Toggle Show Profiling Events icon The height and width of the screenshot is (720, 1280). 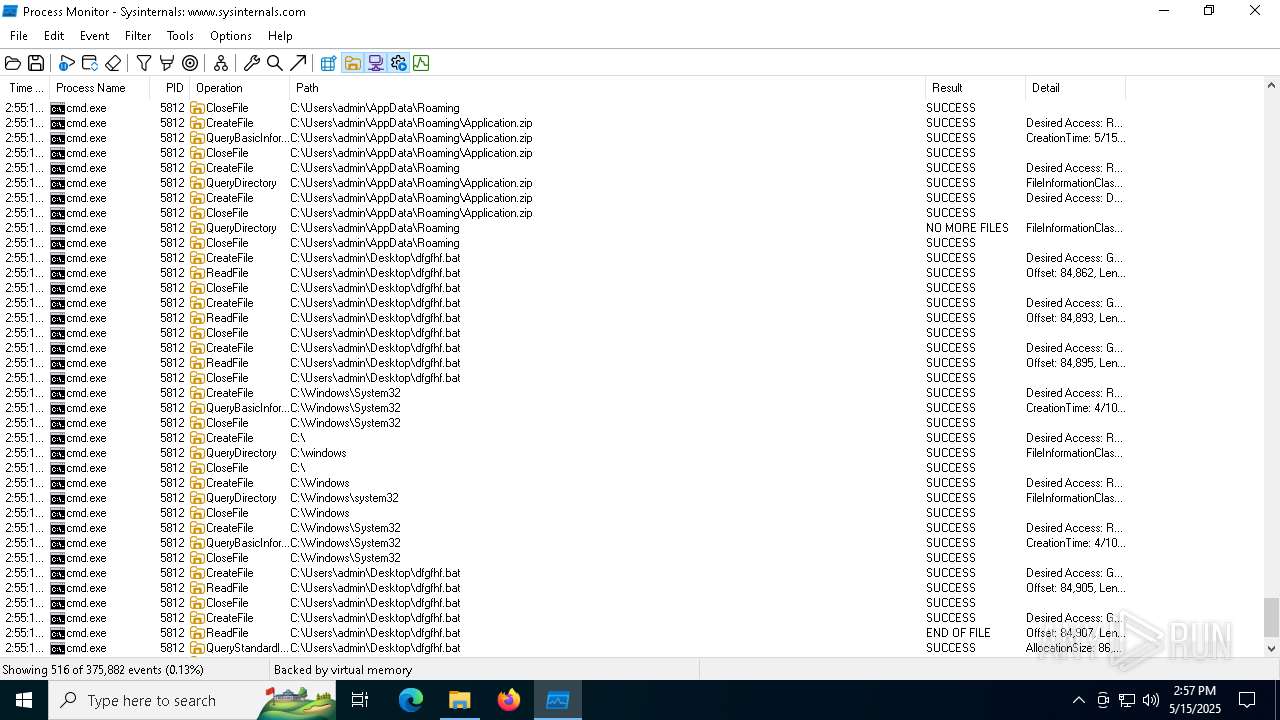coord(421,63)
